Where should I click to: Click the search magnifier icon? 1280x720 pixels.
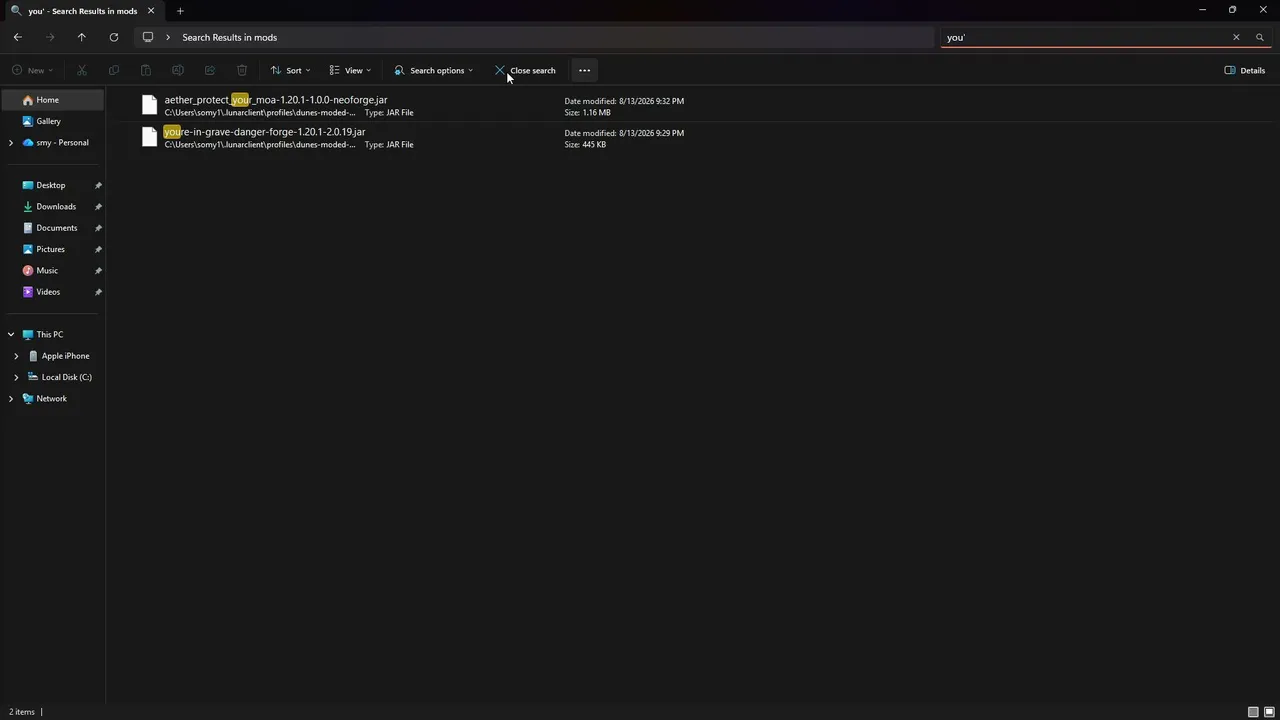[1260, 37]
